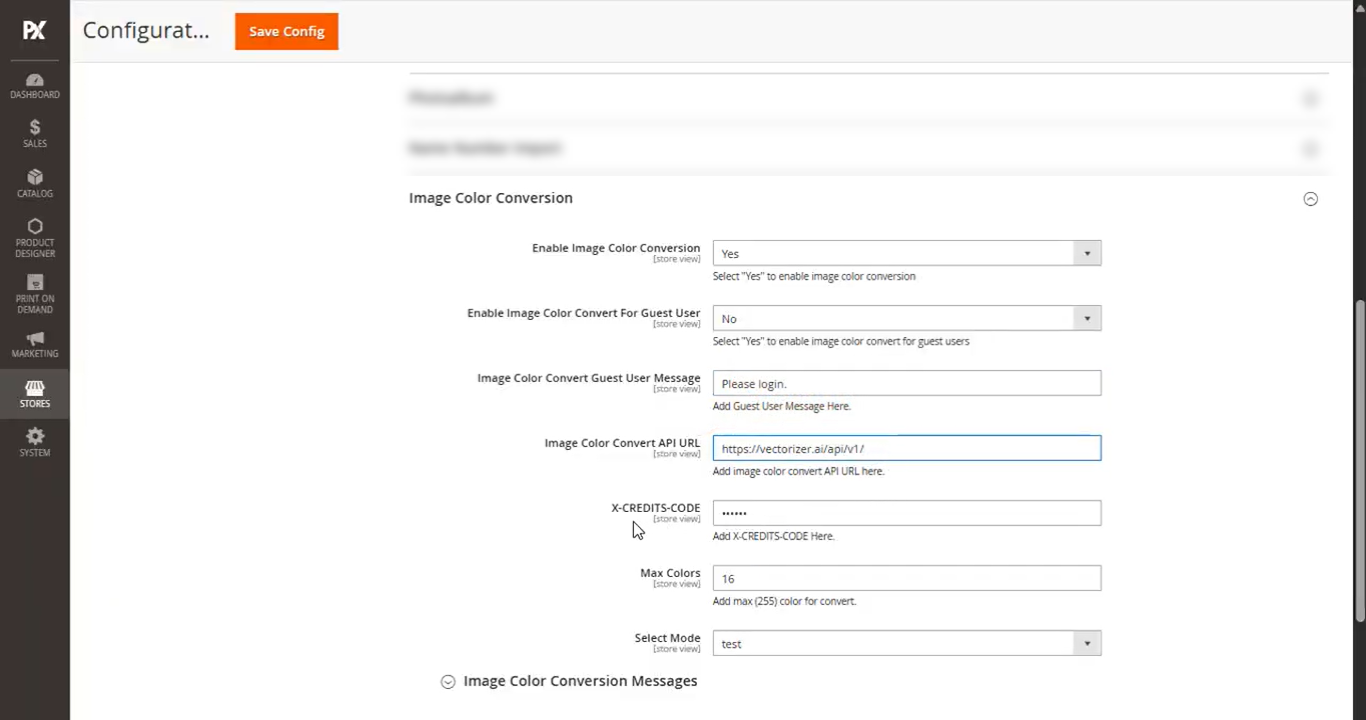
Task: Click the Image Color Convert Guest User Message label
Action: (588, 378)
